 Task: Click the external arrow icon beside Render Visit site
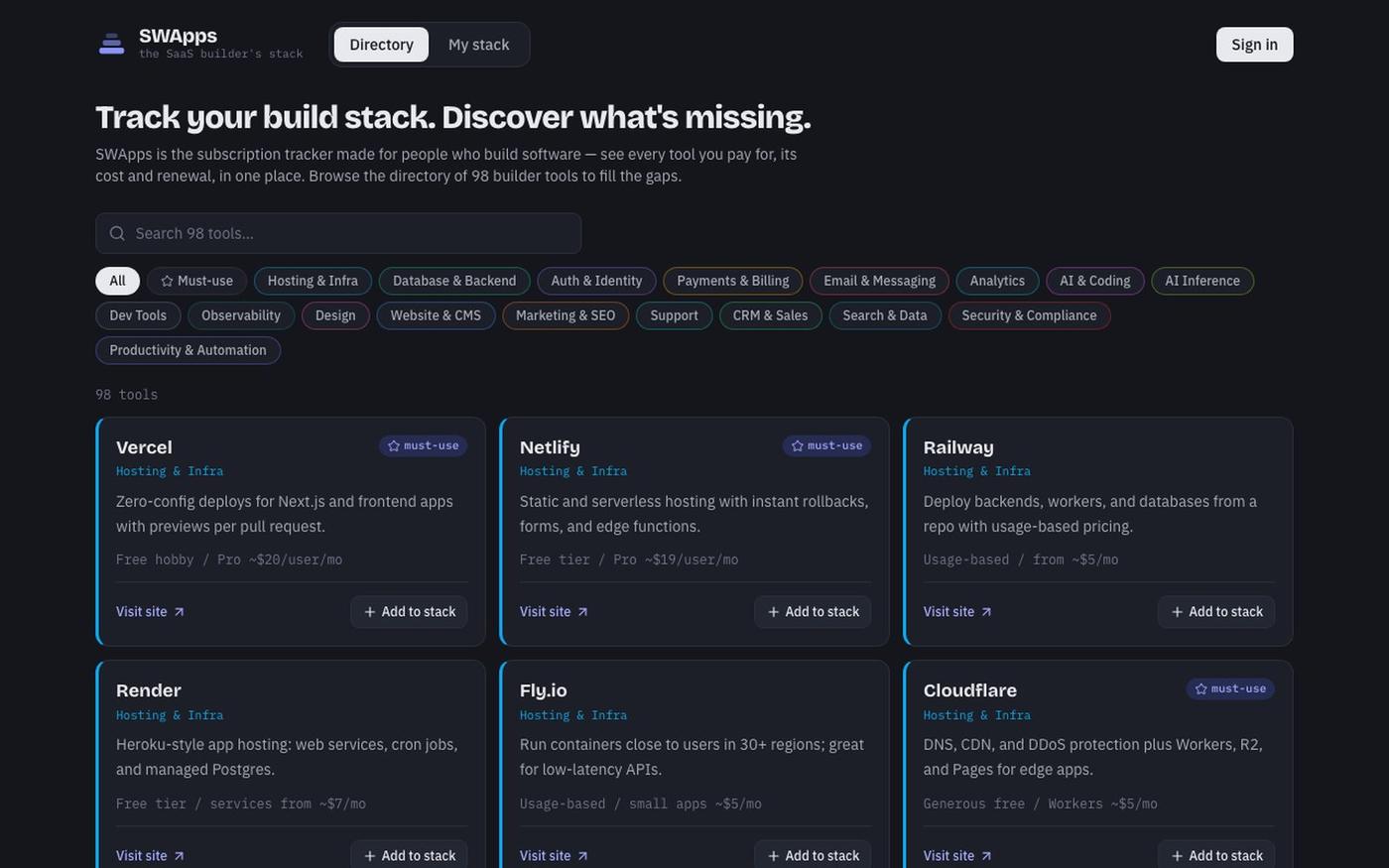pyautogui.click(x=180, y=856)
